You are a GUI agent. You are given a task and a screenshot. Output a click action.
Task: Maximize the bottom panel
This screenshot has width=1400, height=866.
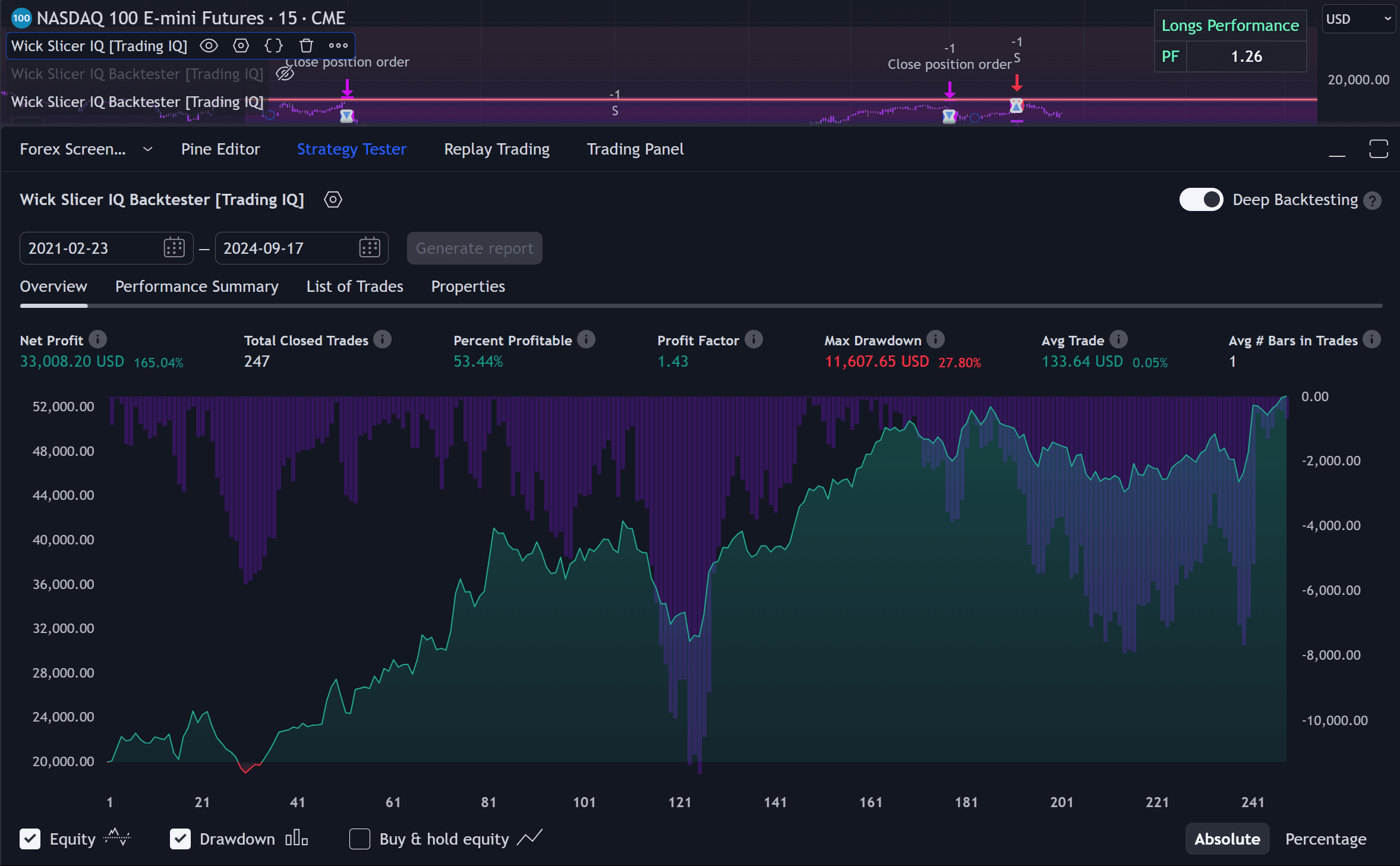pos(1379,149)
